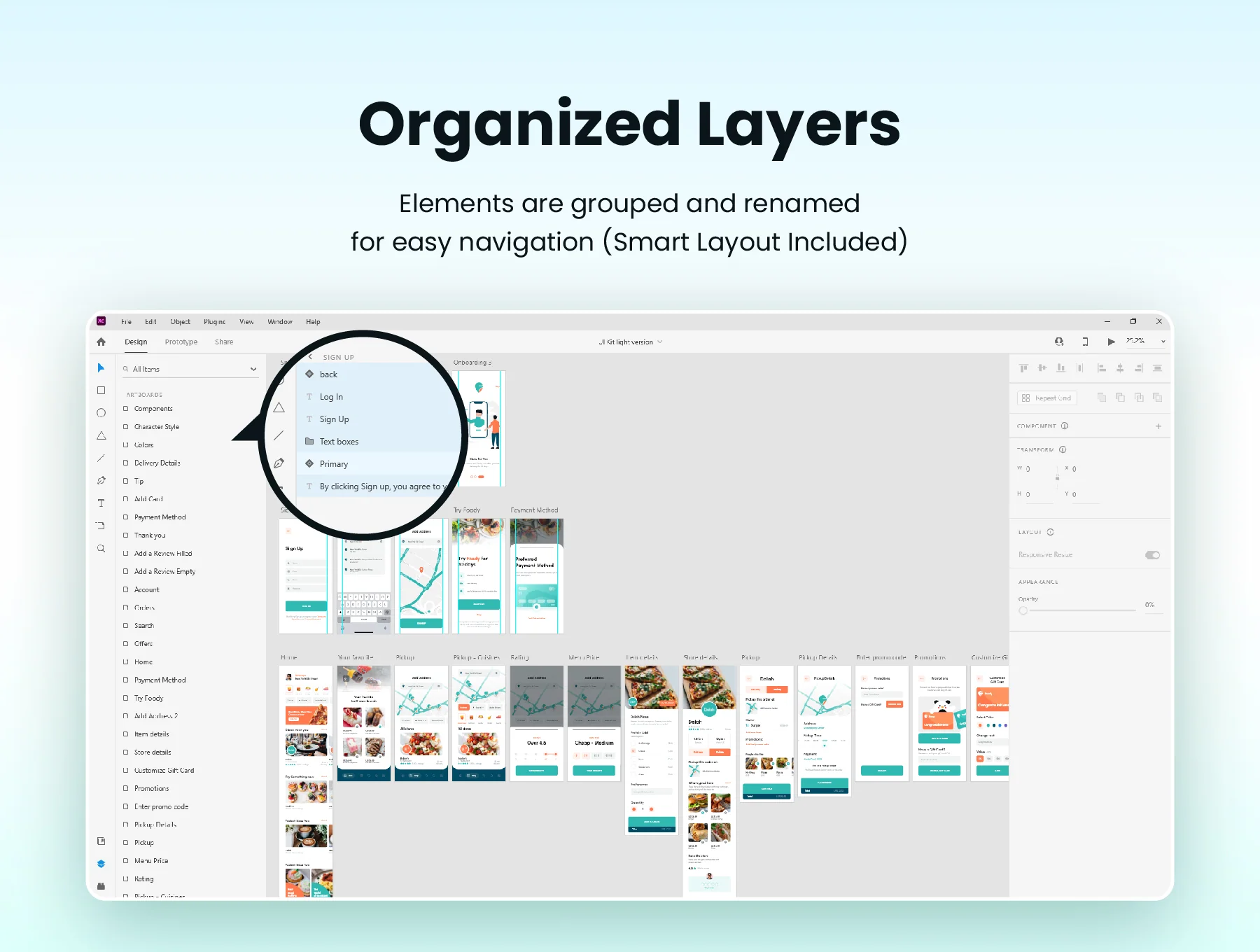Adjust the Opacity slider handle
The image size is (1260, 952).
click(x=1023, y=610)
